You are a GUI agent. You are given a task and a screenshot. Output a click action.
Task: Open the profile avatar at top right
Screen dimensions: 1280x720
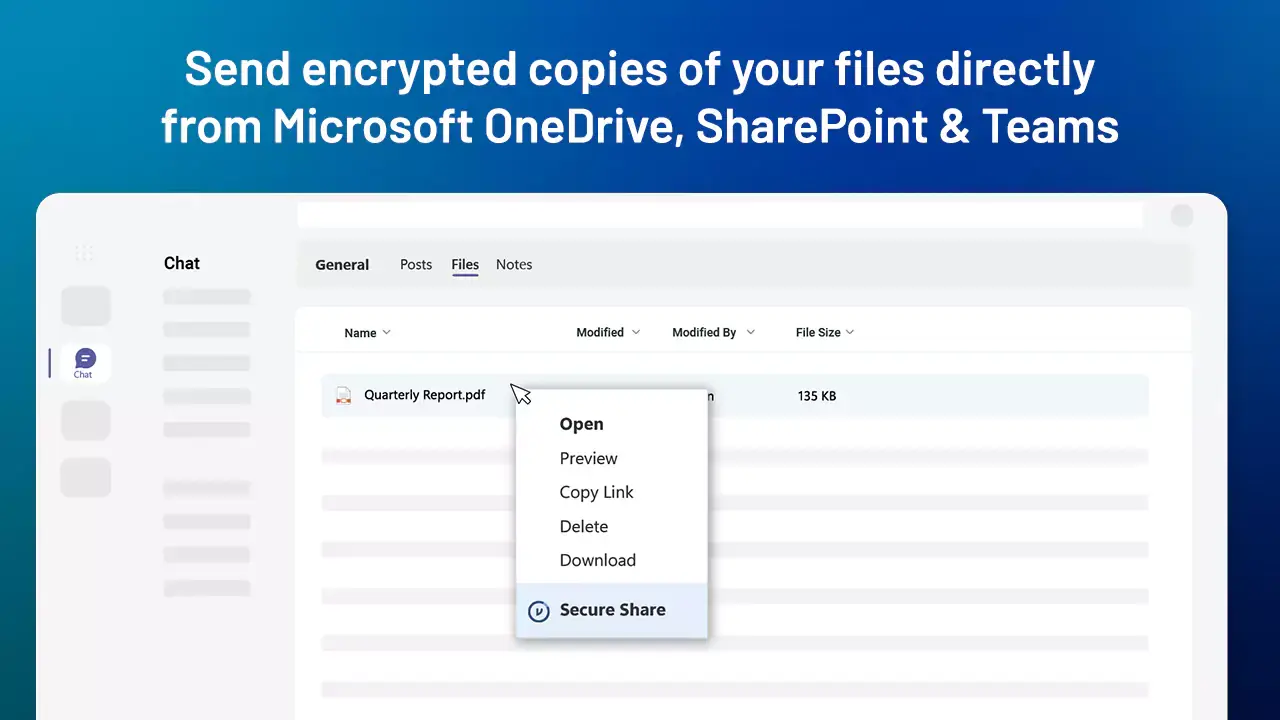point(1182,215)
